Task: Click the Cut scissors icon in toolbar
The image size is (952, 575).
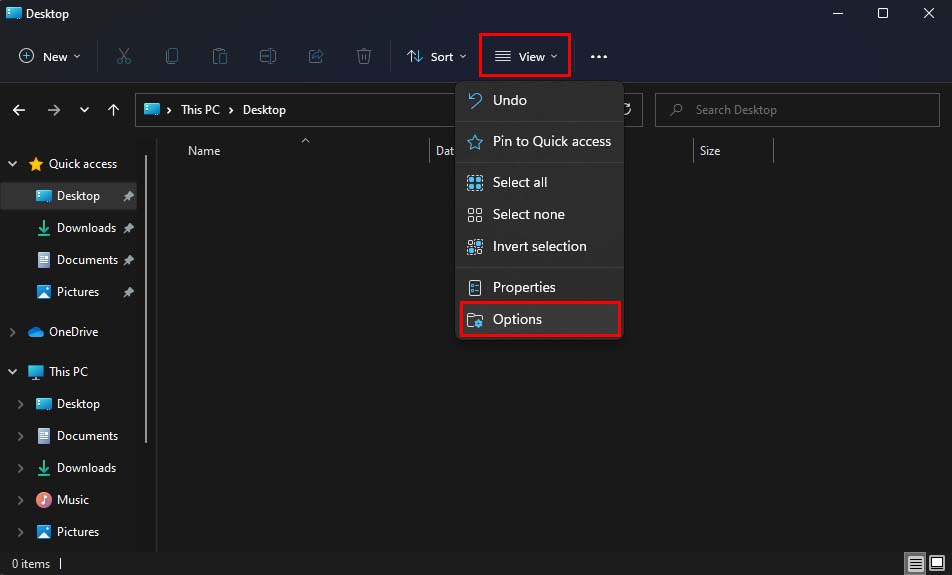Action: [x=124, y=57]
